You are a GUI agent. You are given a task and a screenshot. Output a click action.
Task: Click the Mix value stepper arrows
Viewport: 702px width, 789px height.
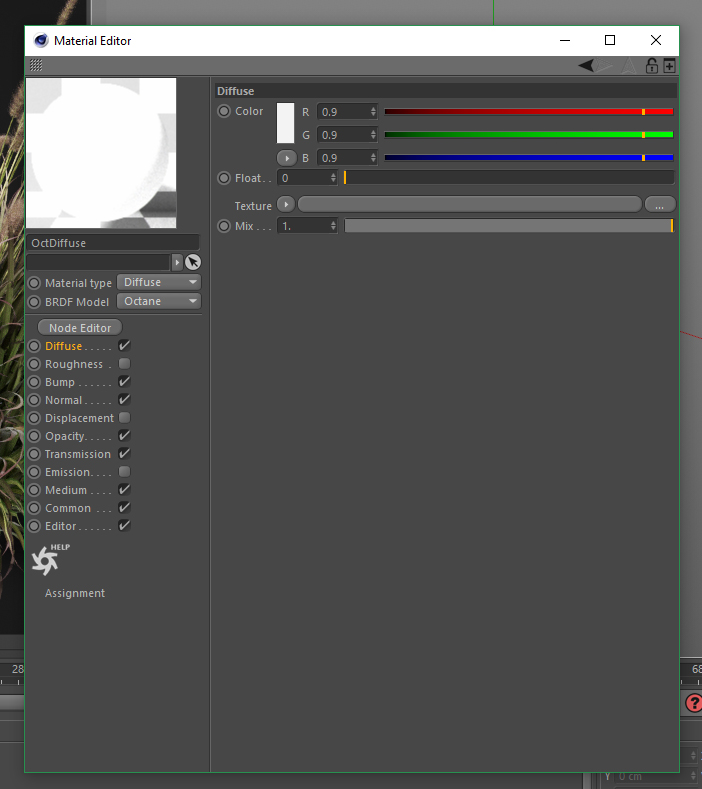333,226
